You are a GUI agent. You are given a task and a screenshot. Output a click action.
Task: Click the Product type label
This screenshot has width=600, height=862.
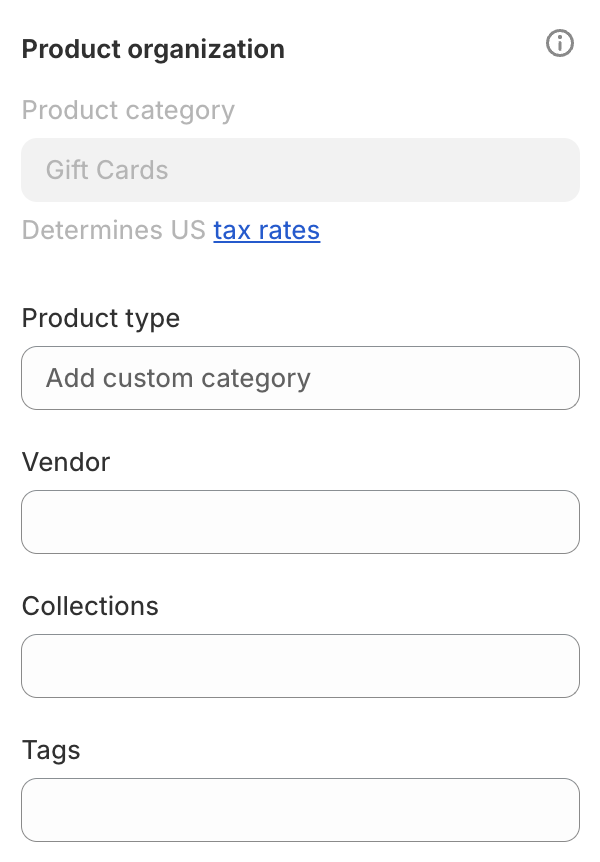click(101, 318)
